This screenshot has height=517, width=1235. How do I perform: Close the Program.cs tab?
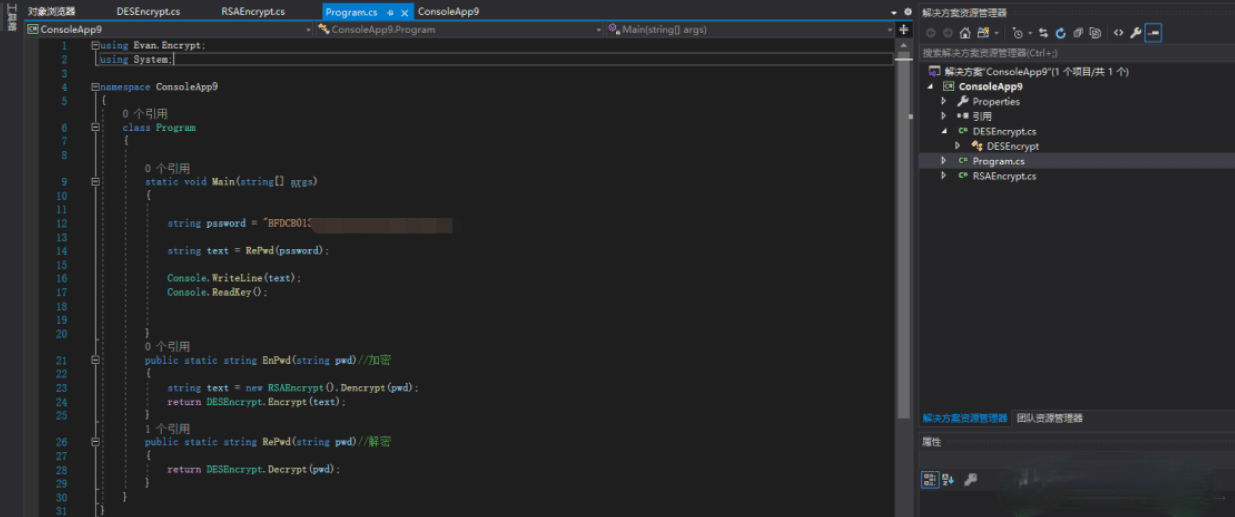[x=405, y=12]
